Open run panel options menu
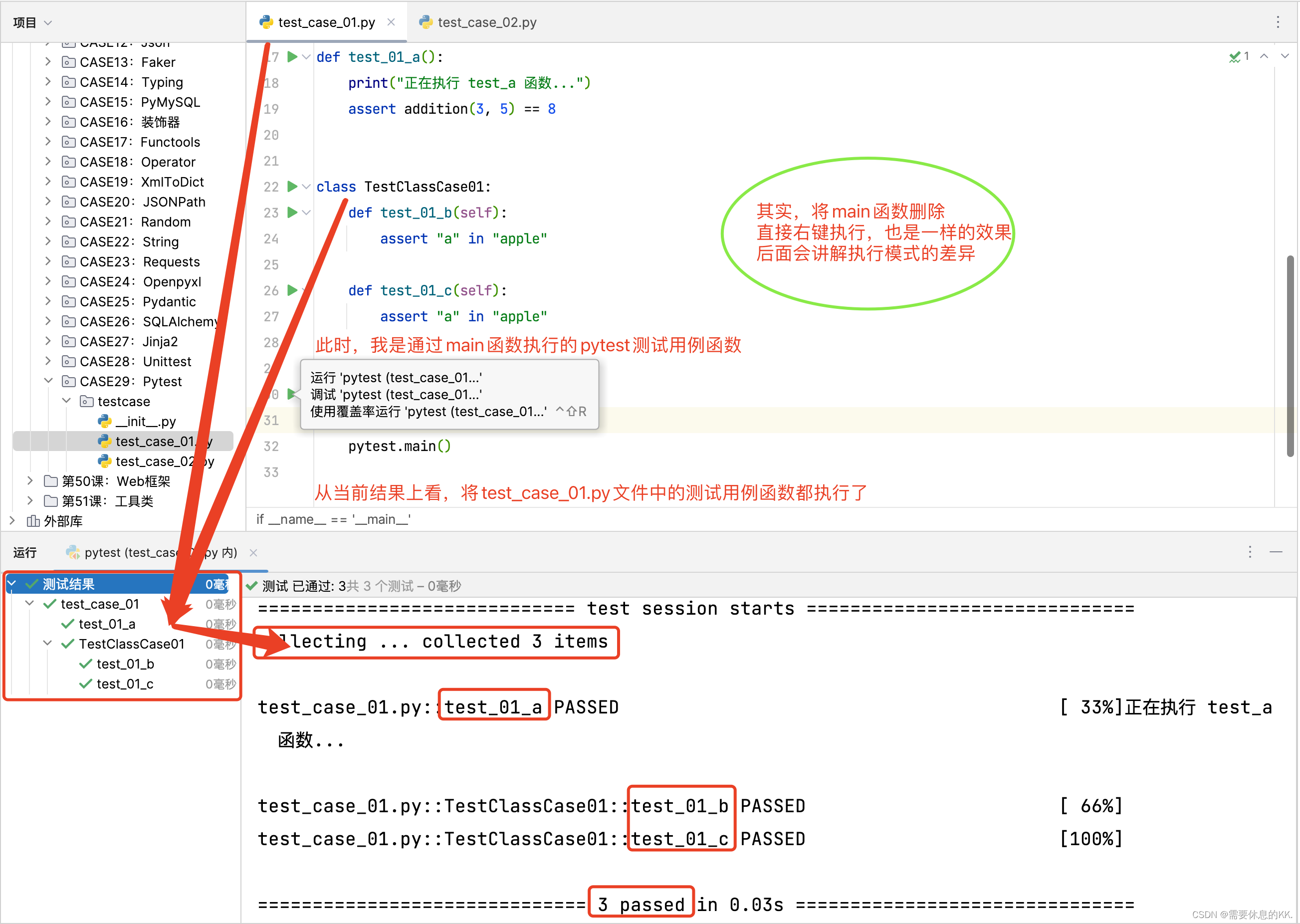This screenshot has width=1300, height=924. [1250, 552]
